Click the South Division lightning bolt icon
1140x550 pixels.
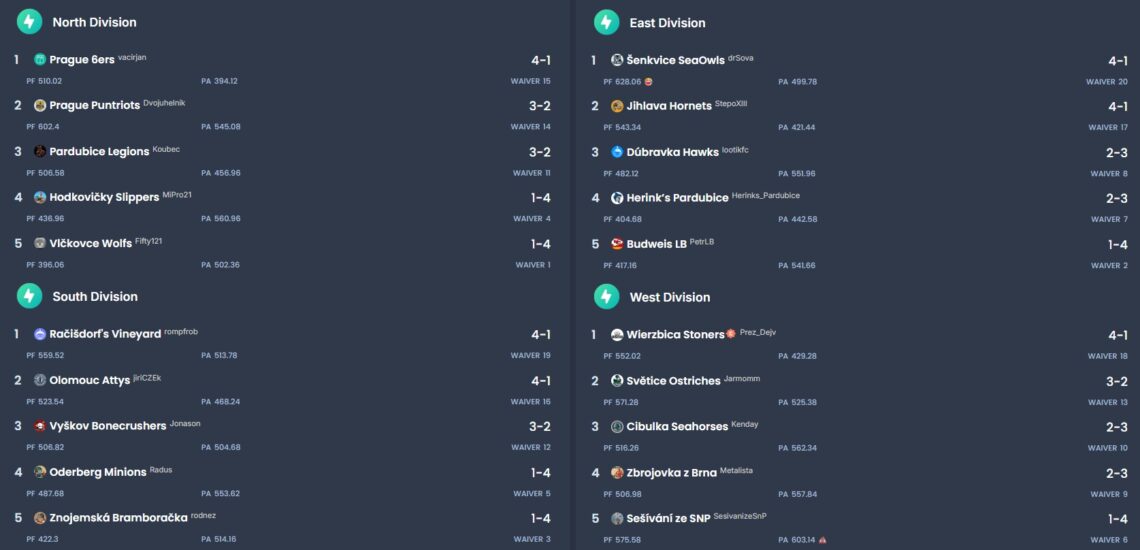coord(30,296)
